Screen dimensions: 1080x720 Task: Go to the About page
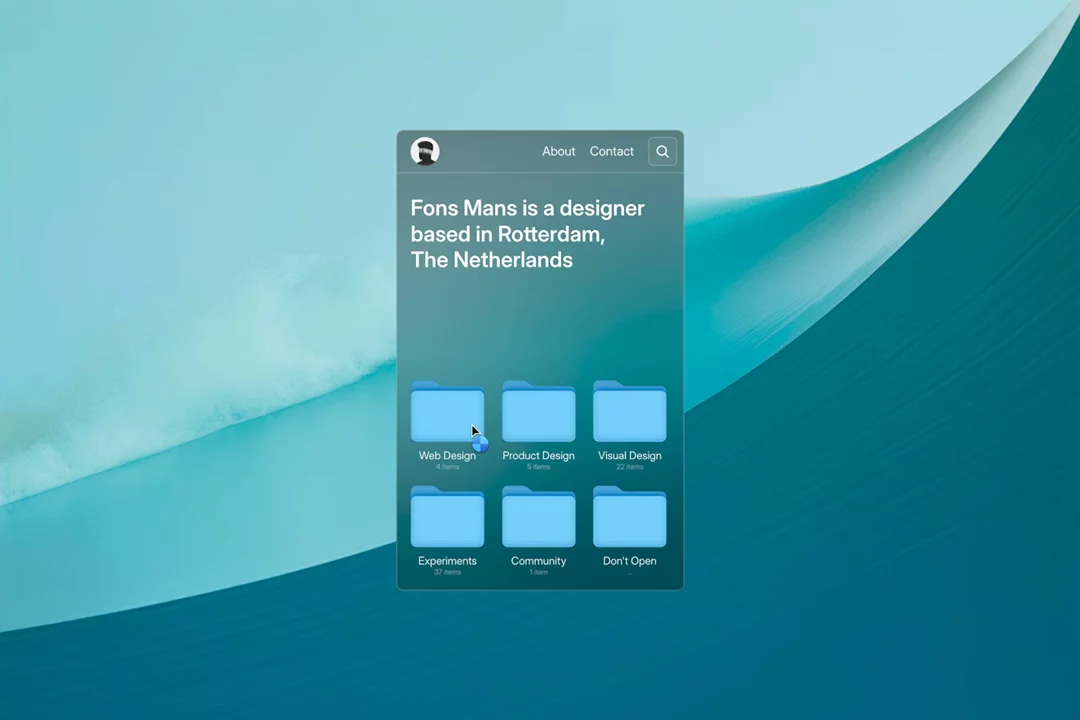pos(559,152)
